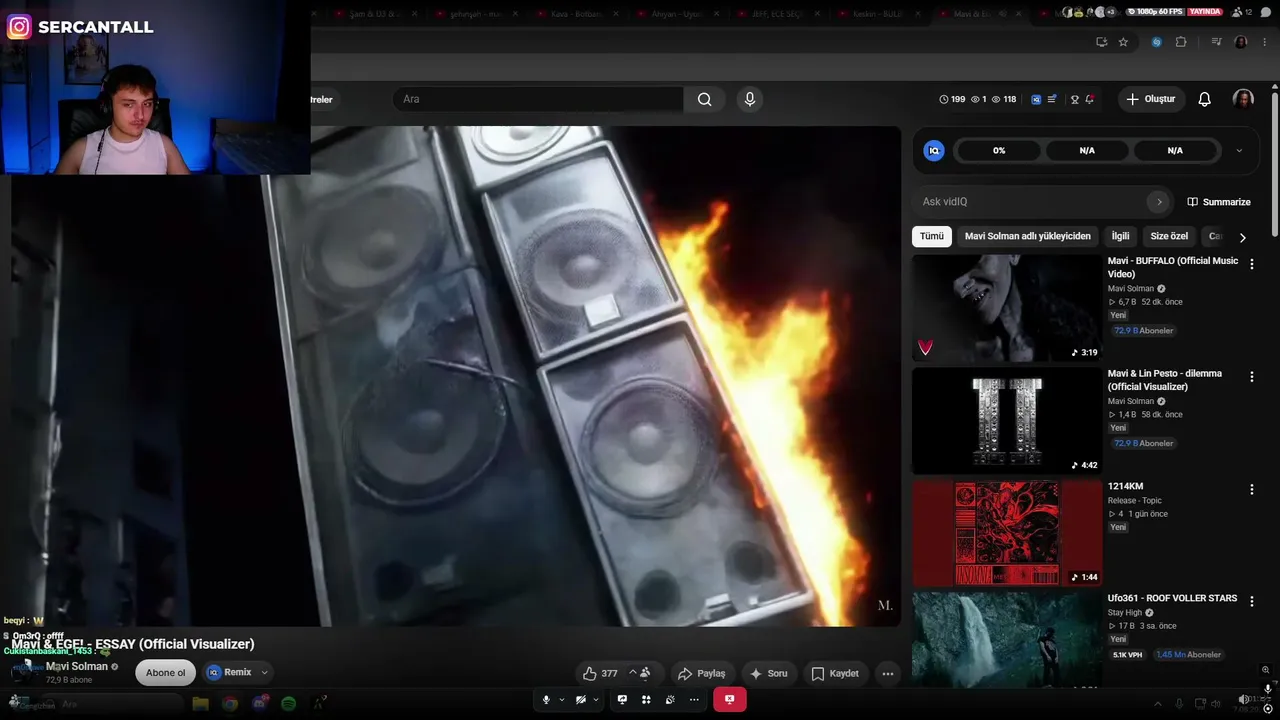
Task: Select the İlgili filter chip
Action: point(1120,236)
